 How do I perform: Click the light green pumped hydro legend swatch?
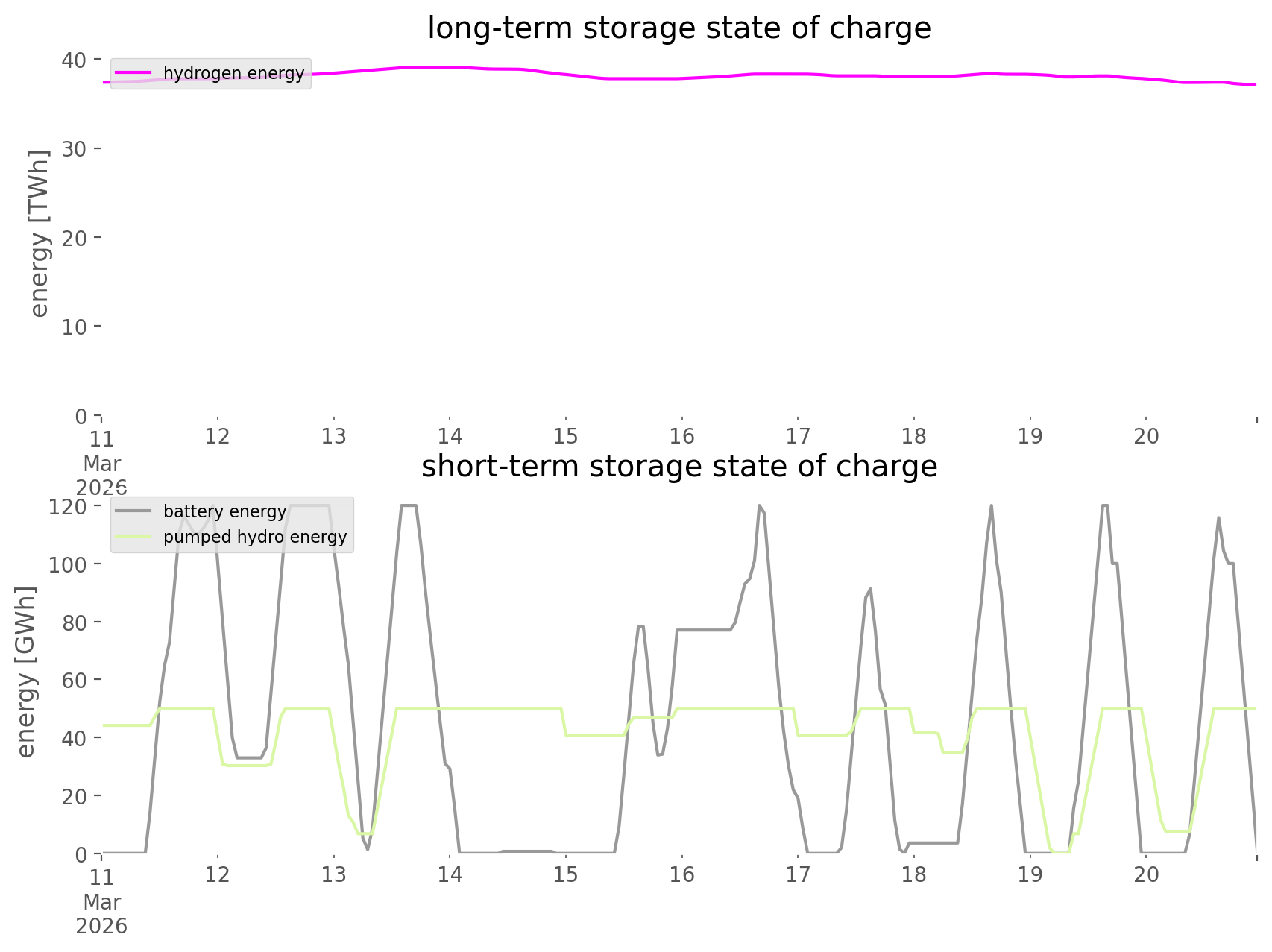(x=133, y=537)
